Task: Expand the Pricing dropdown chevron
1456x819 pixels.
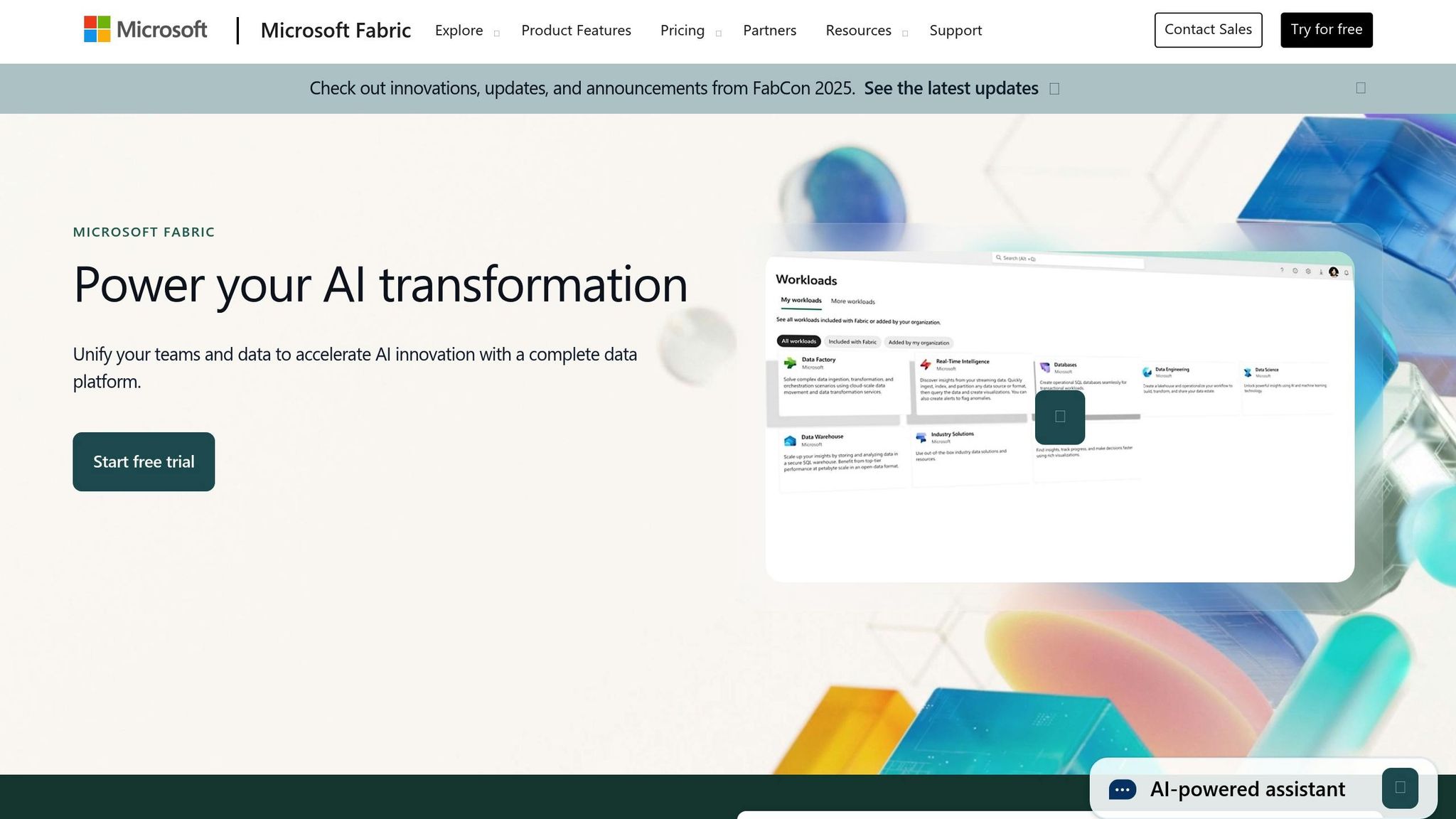Action: (x=718, y=33)
